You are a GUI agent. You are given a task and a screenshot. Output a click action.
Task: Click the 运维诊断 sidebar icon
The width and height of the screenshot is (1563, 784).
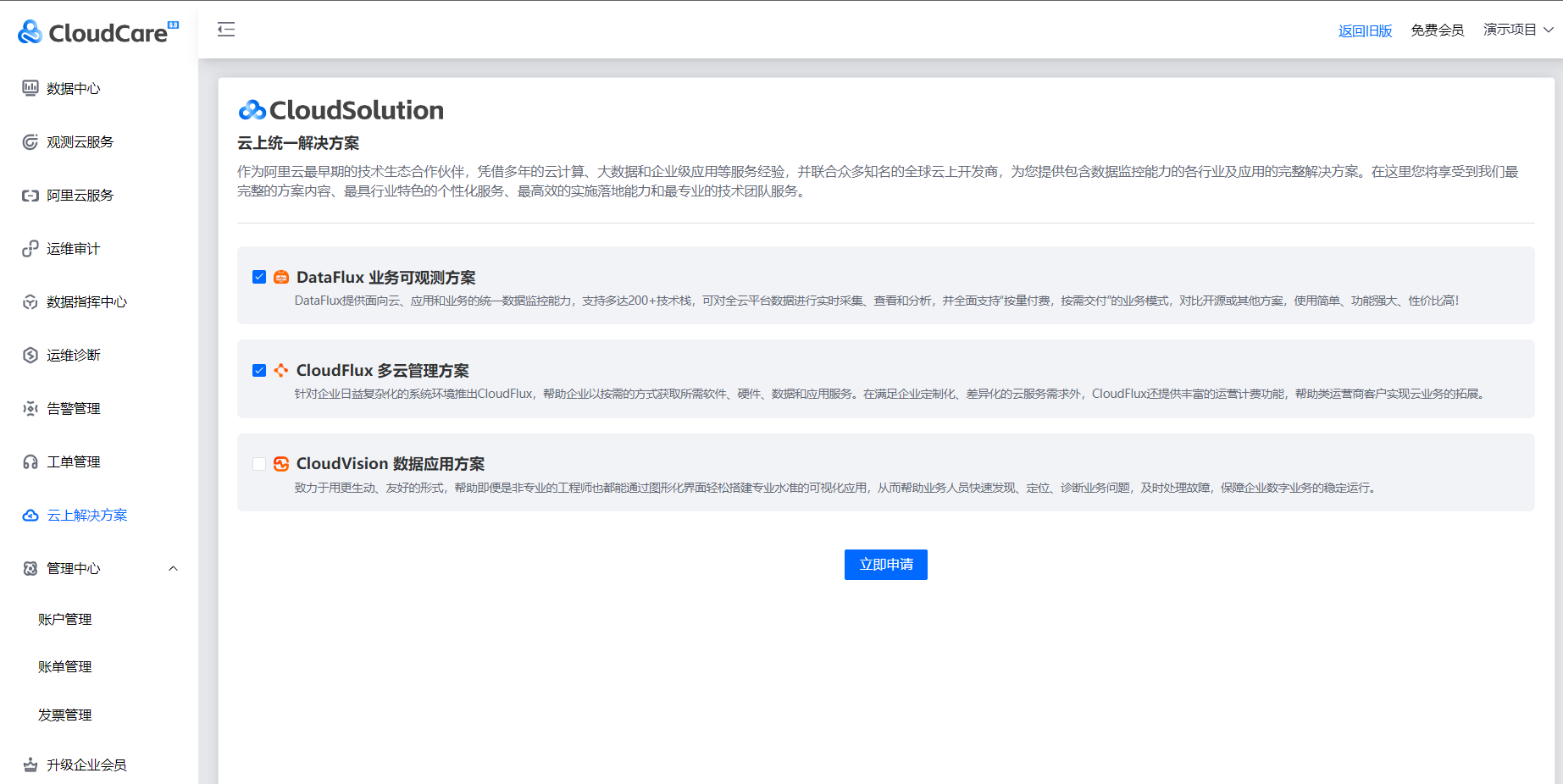(30, 355)
